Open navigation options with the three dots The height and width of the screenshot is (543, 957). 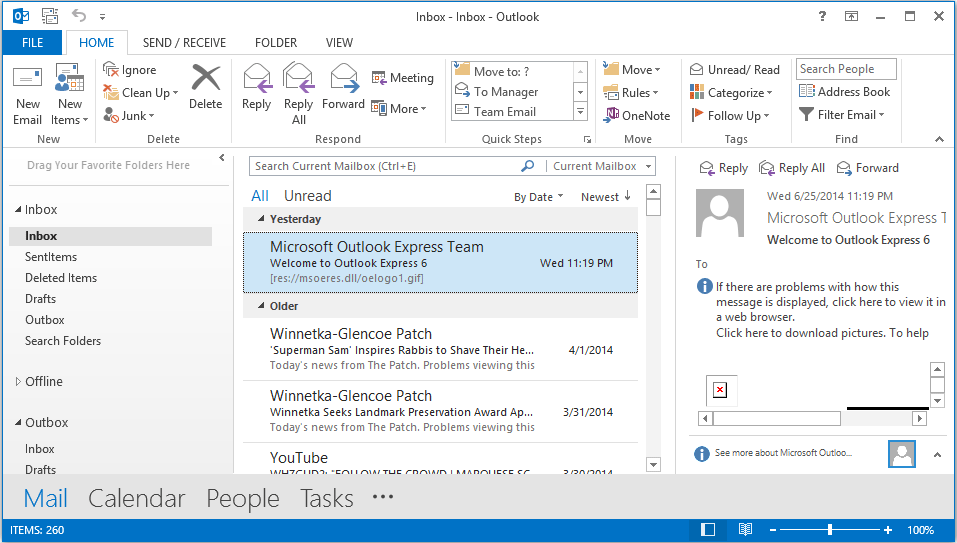click(383, 496)
